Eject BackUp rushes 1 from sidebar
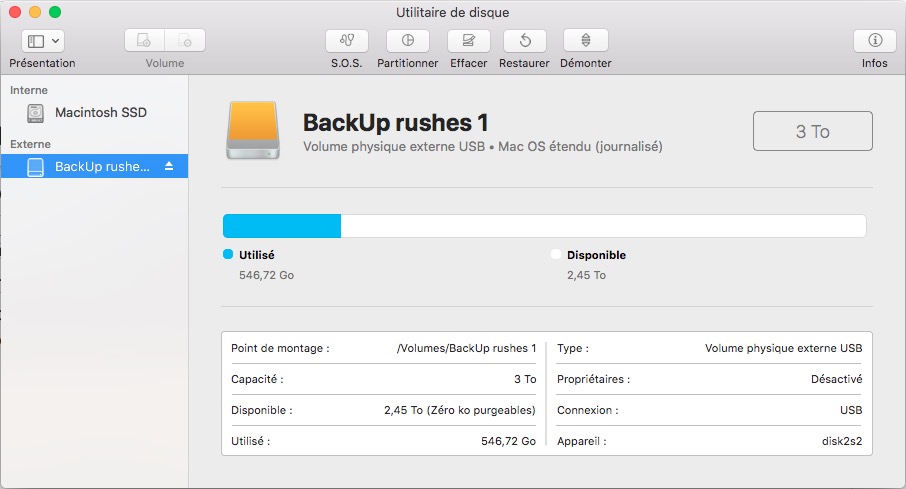The image size is (906, 489). (x=169, y=166)
